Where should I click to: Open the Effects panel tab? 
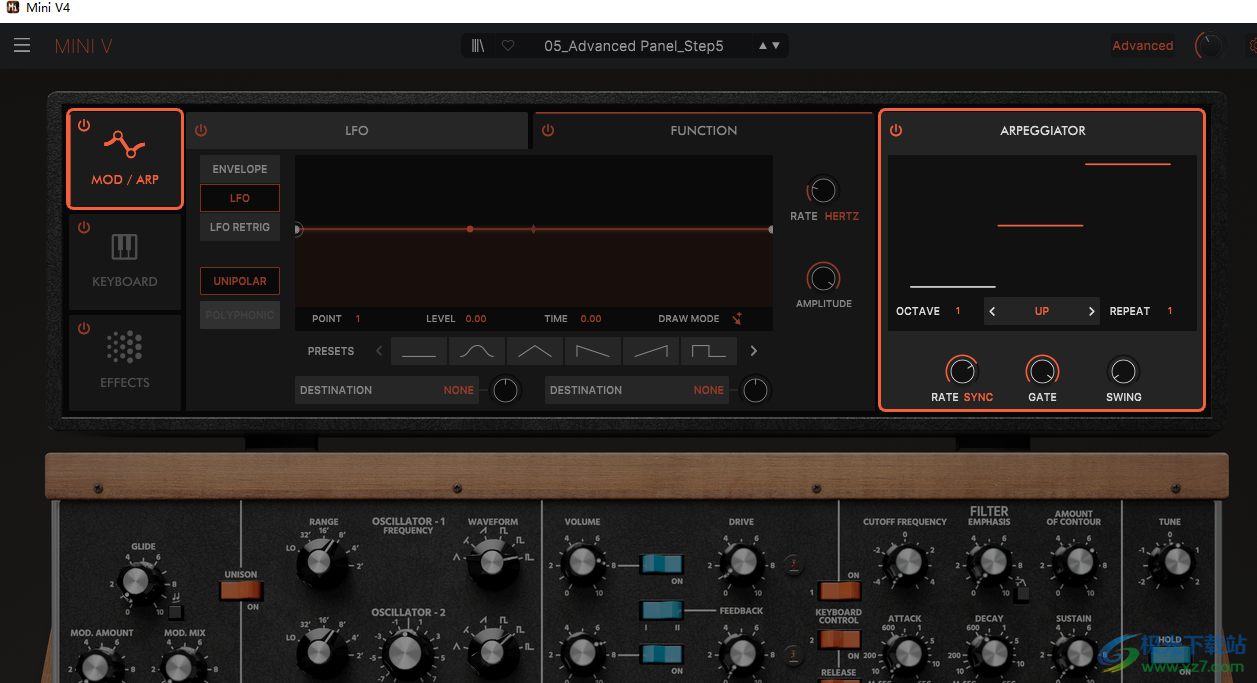125,361
